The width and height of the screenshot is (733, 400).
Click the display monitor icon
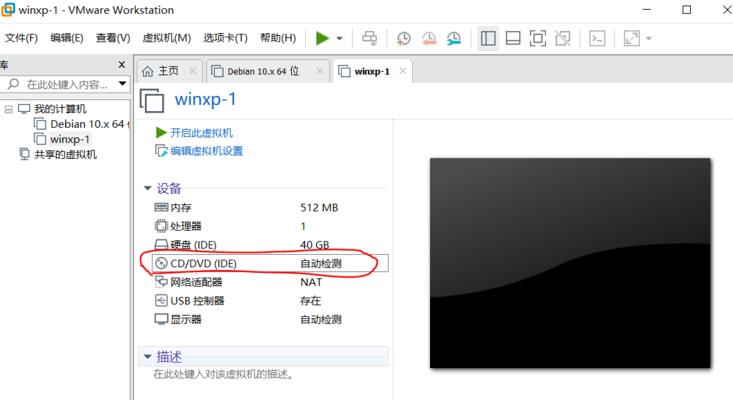click(161, 319)
